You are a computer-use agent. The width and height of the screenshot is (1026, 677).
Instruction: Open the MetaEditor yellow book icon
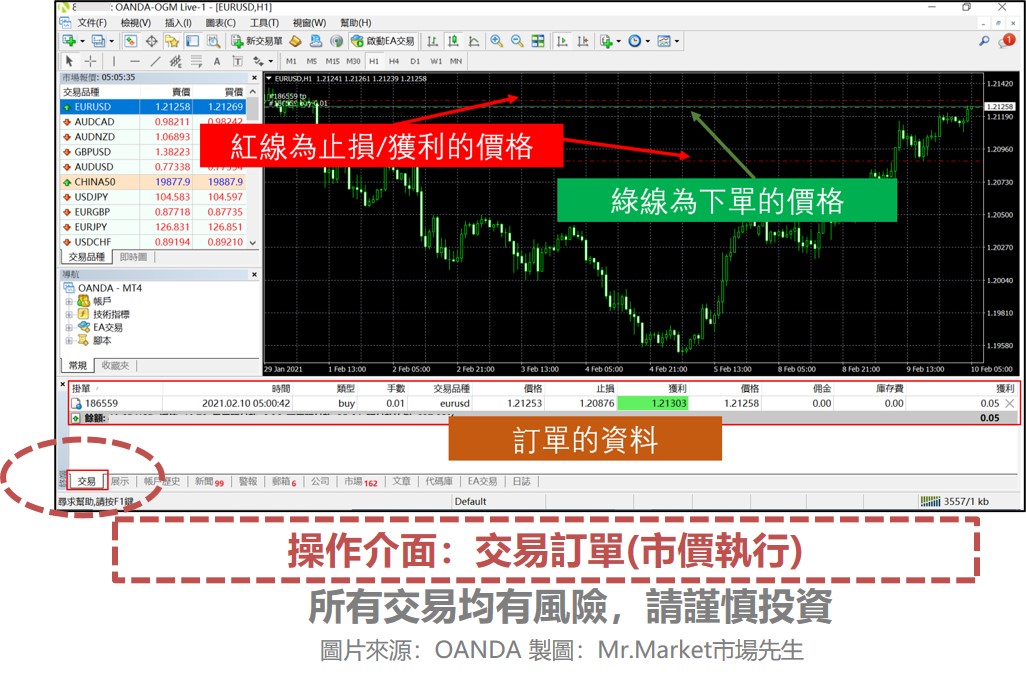click(x=296, y=41)
